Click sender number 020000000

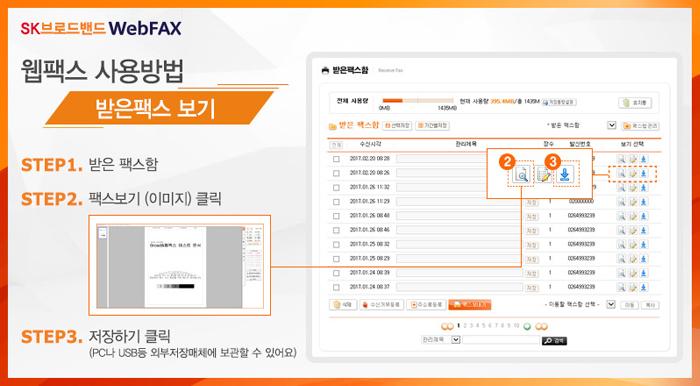coord(581,202)
